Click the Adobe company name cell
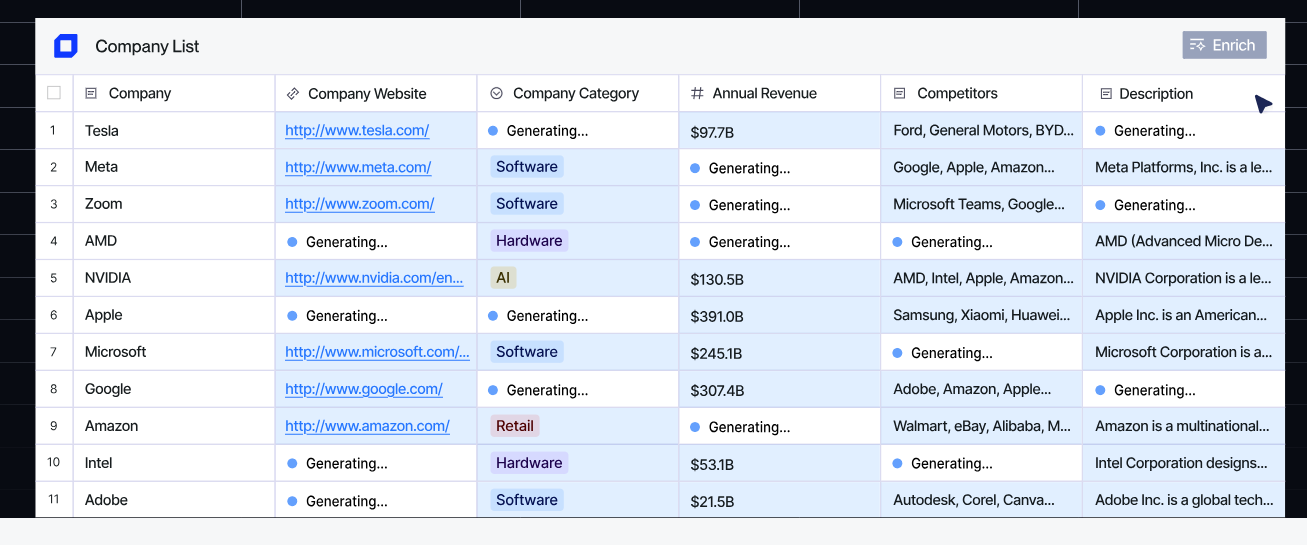This screenshot has height=545, width=1307. [x=174, y=500]
